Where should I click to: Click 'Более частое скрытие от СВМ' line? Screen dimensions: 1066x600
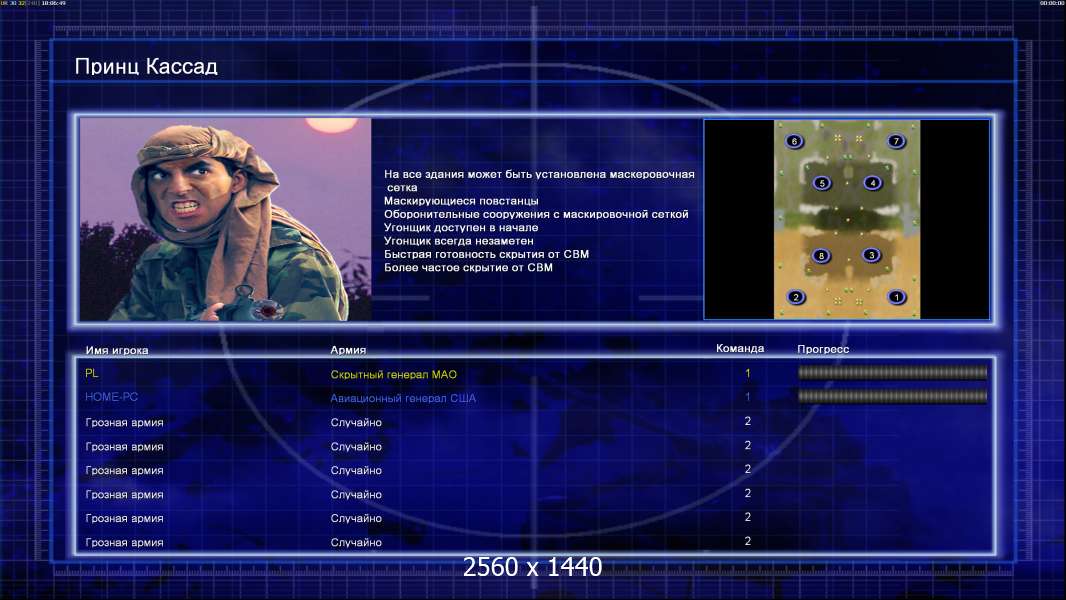[468, 268]
